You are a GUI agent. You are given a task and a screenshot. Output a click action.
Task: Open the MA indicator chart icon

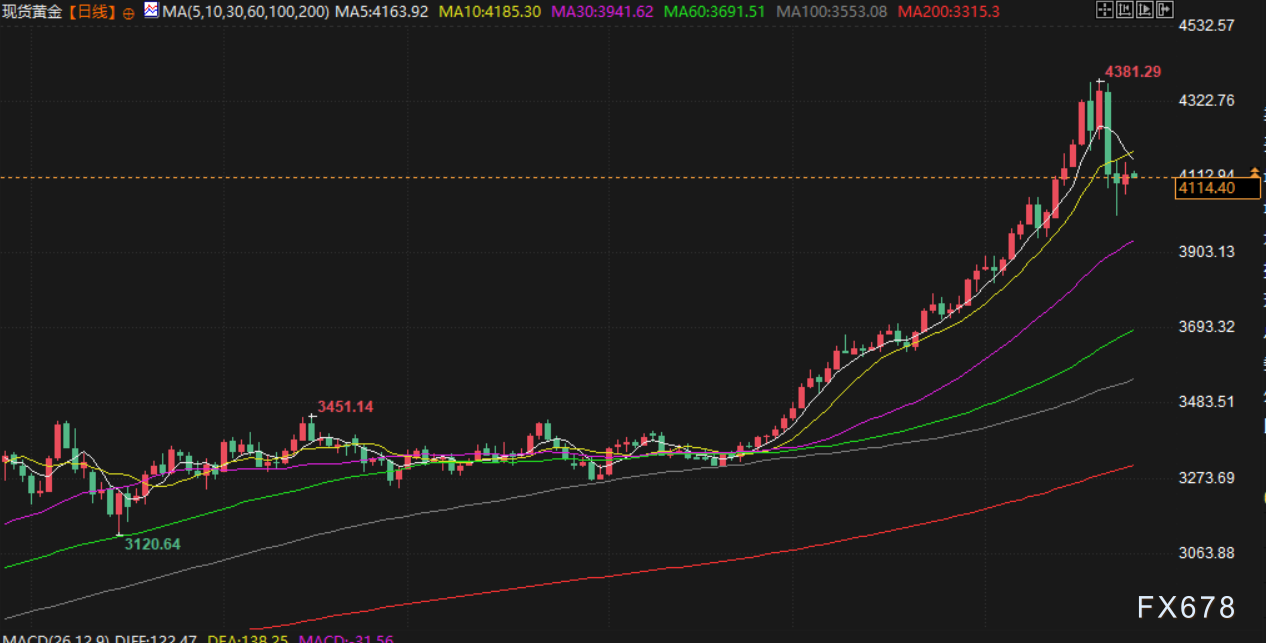coord(151,11)
